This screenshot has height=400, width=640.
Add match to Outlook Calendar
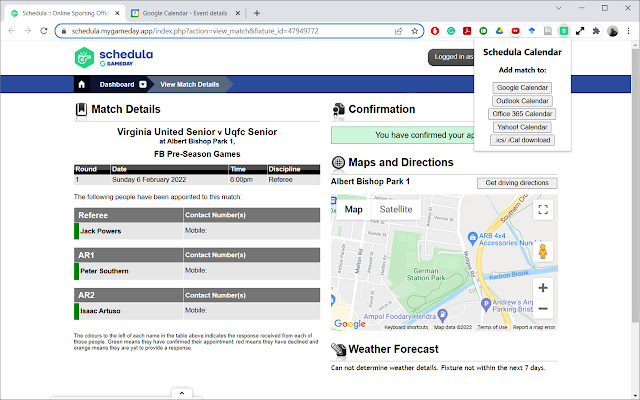pyautogui.click(x=522, y=101)
